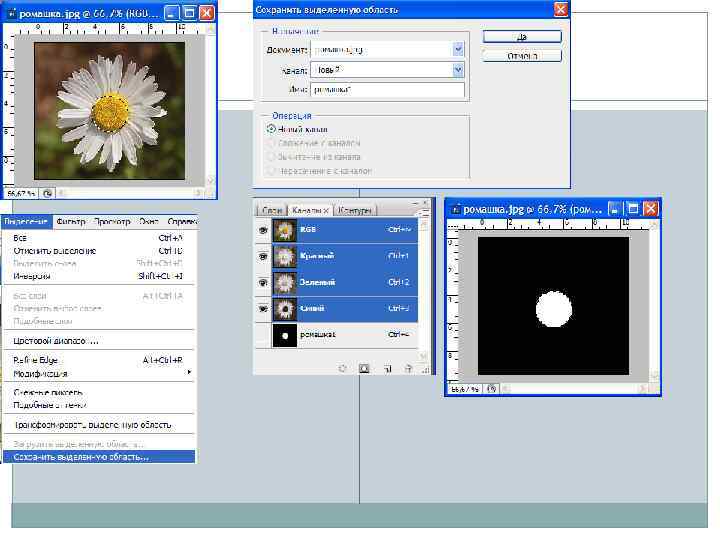Click status icon beside zoom in mask window
The height and width of the screenshot is (540, 720).
(x=491, y=389)
